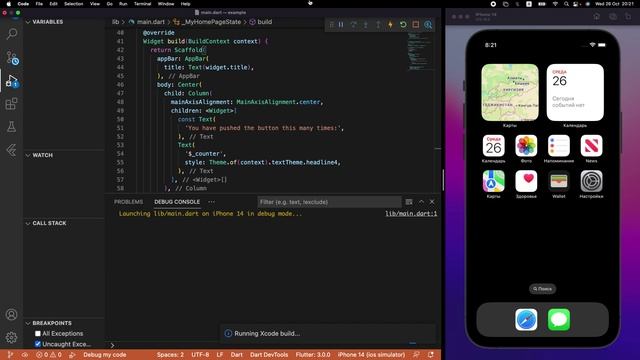Click Debug my code in status bar
The image size is (640, 360).
(x=104, y=355)
